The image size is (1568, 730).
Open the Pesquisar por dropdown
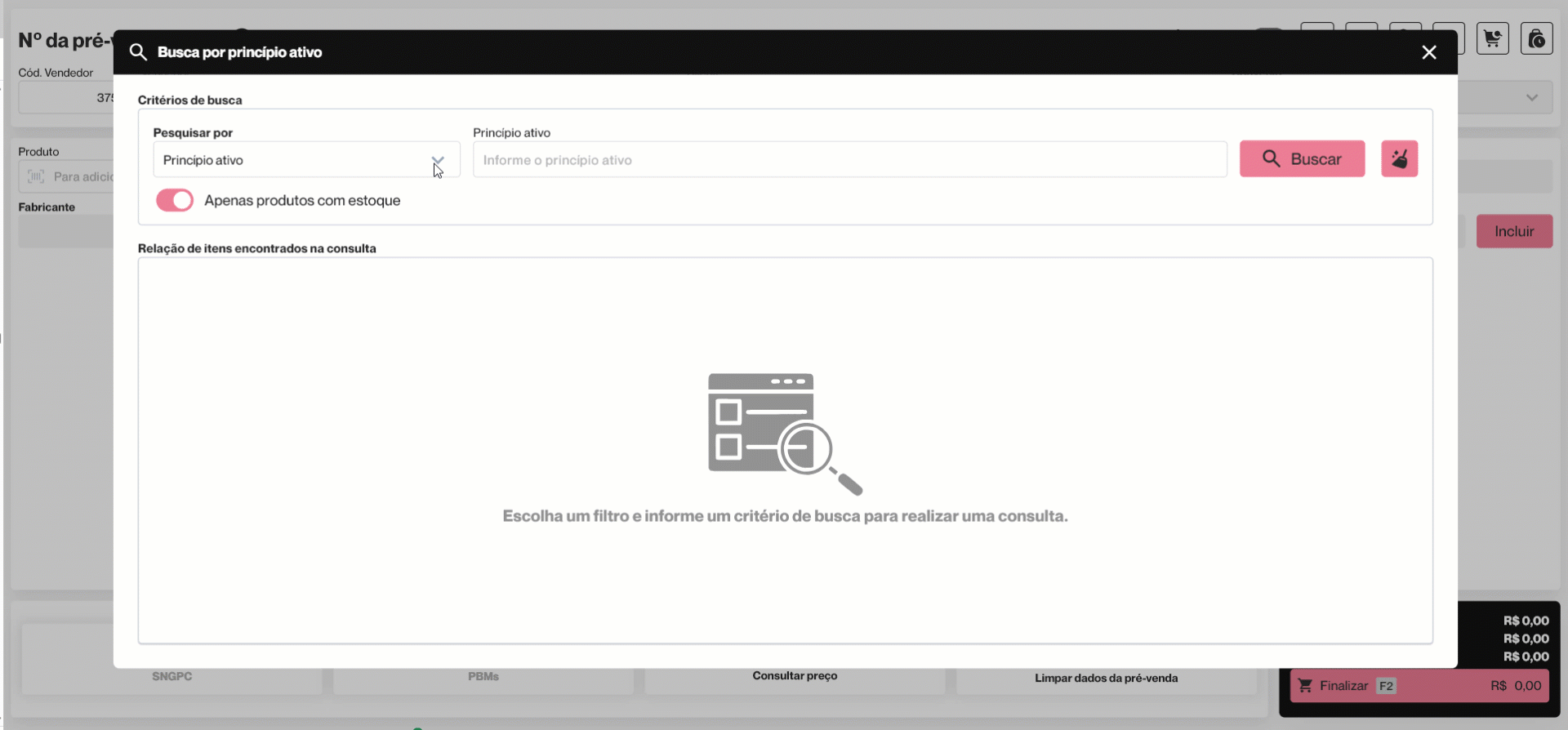click(306, 160)
